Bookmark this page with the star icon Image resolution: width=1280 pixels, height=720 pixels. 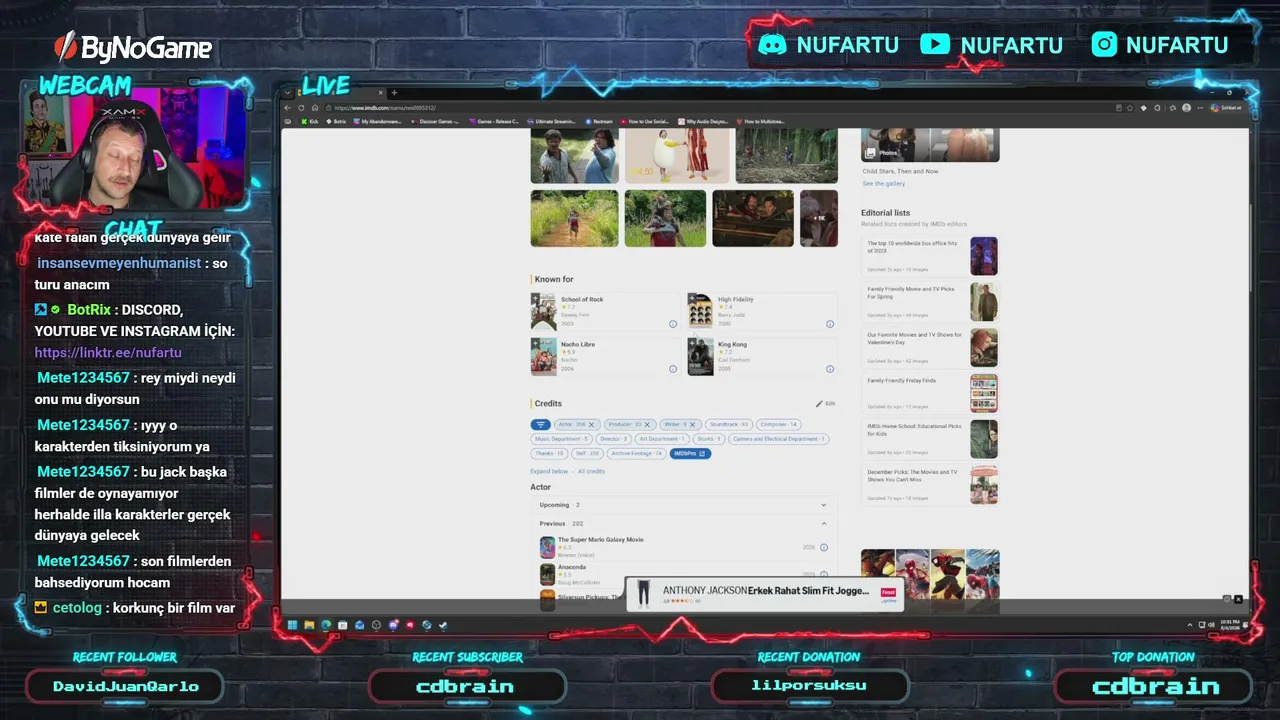(1131, 108)
